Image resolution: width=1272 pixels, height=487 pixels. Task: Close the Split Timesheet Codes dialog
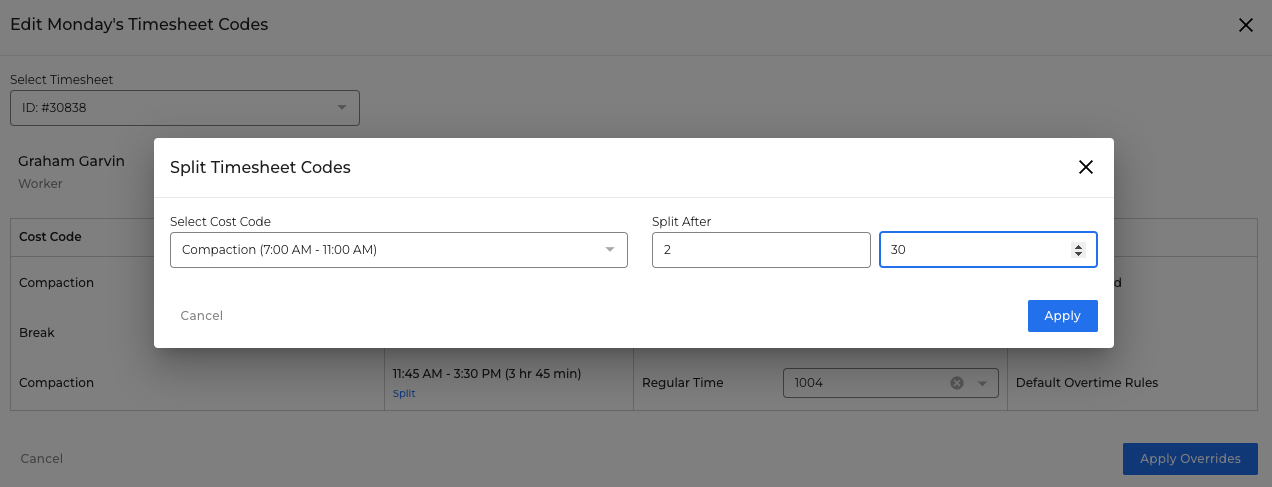click(1086, 167)
